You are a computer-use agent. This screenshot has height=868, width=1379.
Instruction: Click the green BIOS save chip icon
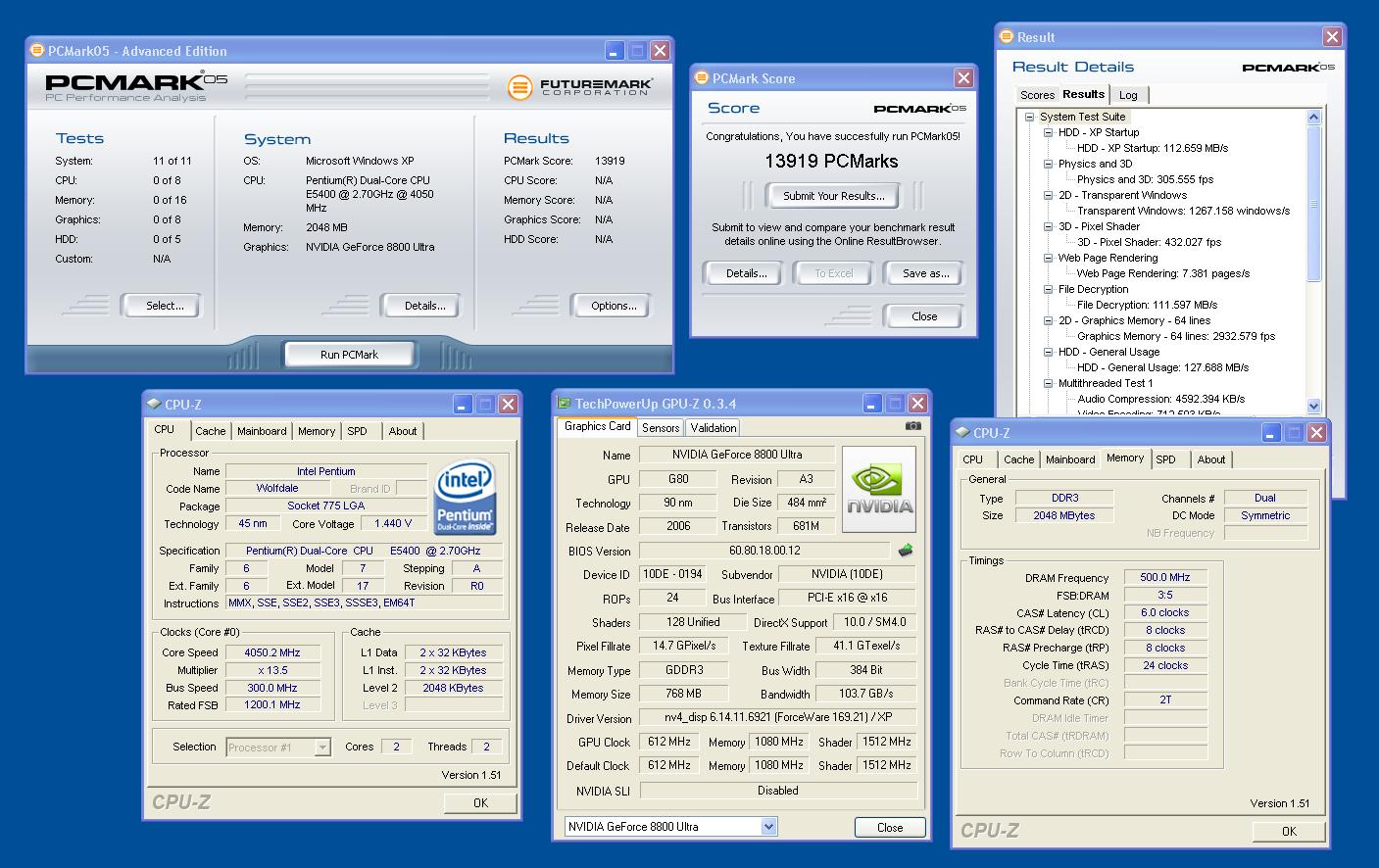907,551
